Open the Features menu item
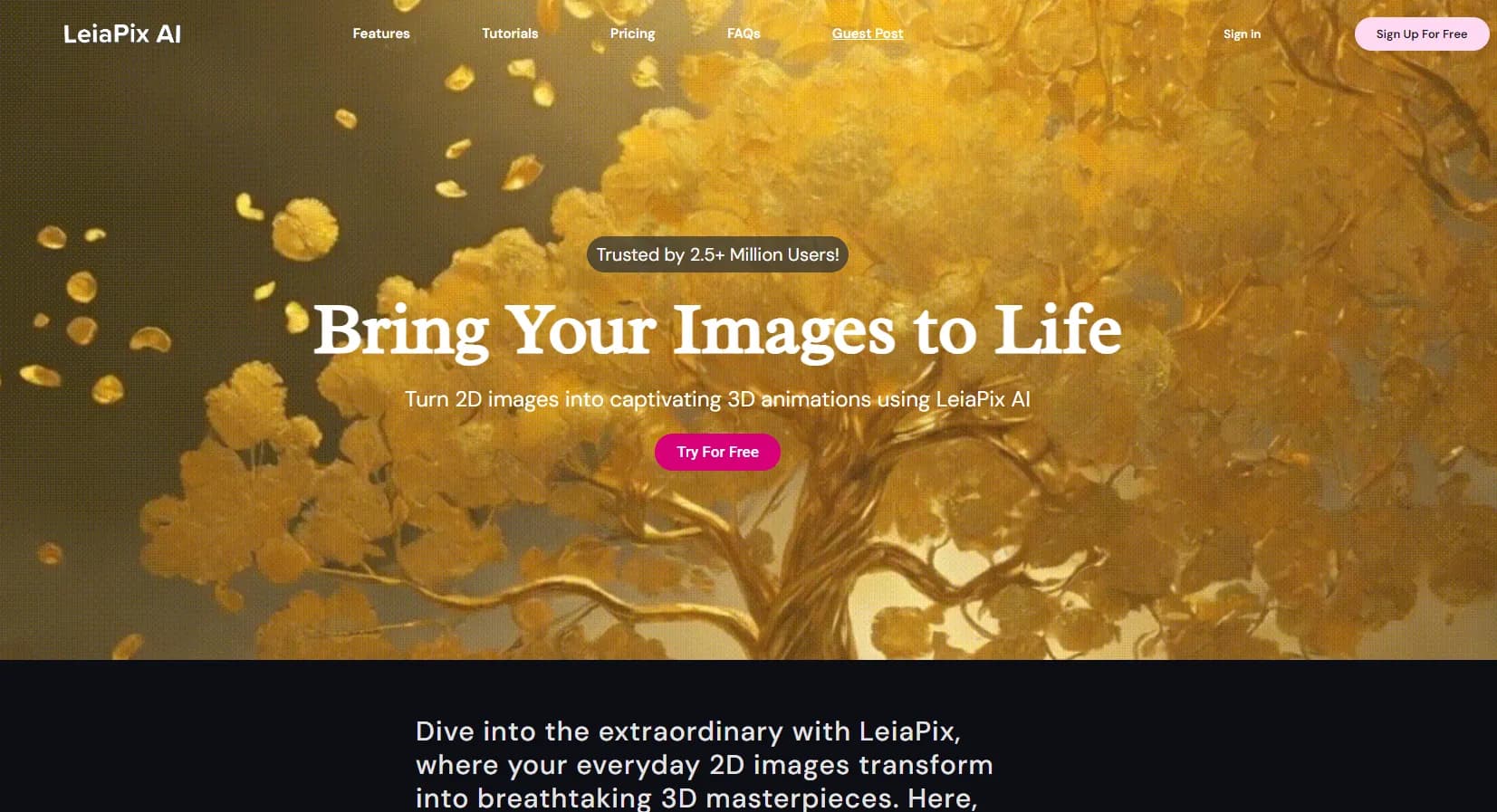 point(381,33)
